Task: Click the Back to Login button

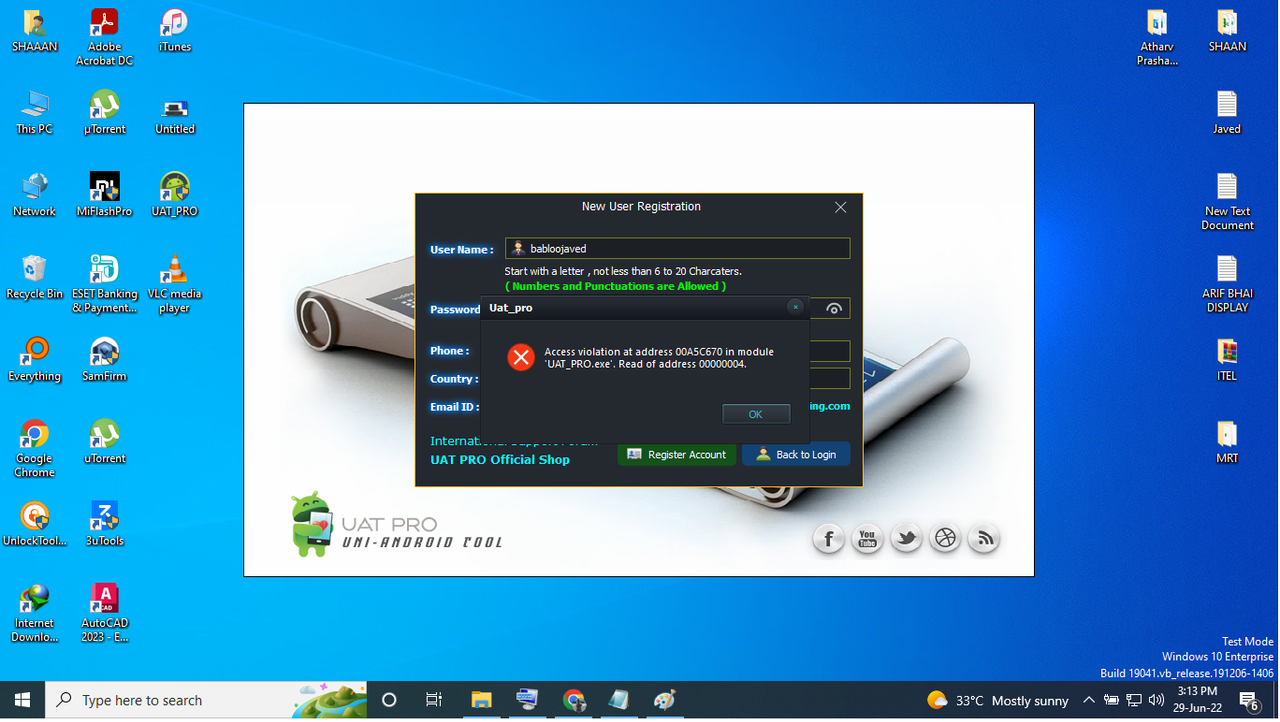Action: [796, 454]
